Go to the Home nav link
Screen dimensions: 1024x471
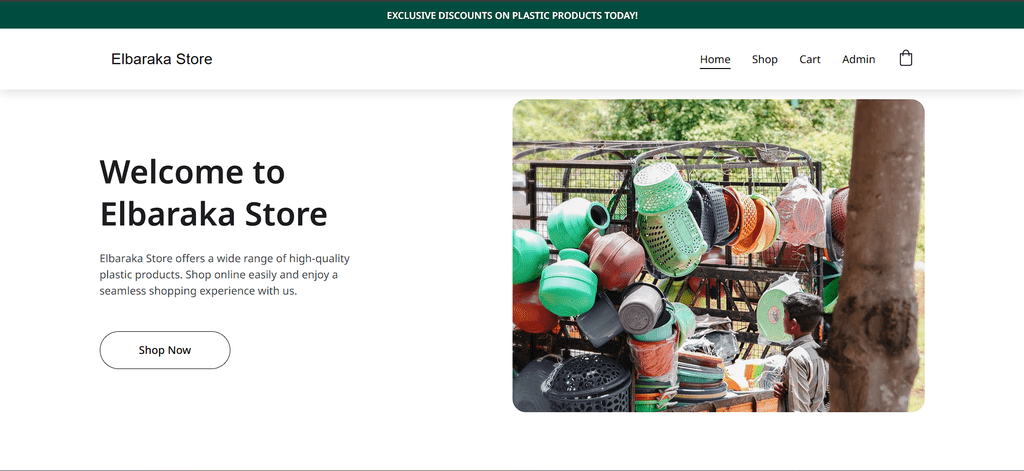(x=715, y=59)
